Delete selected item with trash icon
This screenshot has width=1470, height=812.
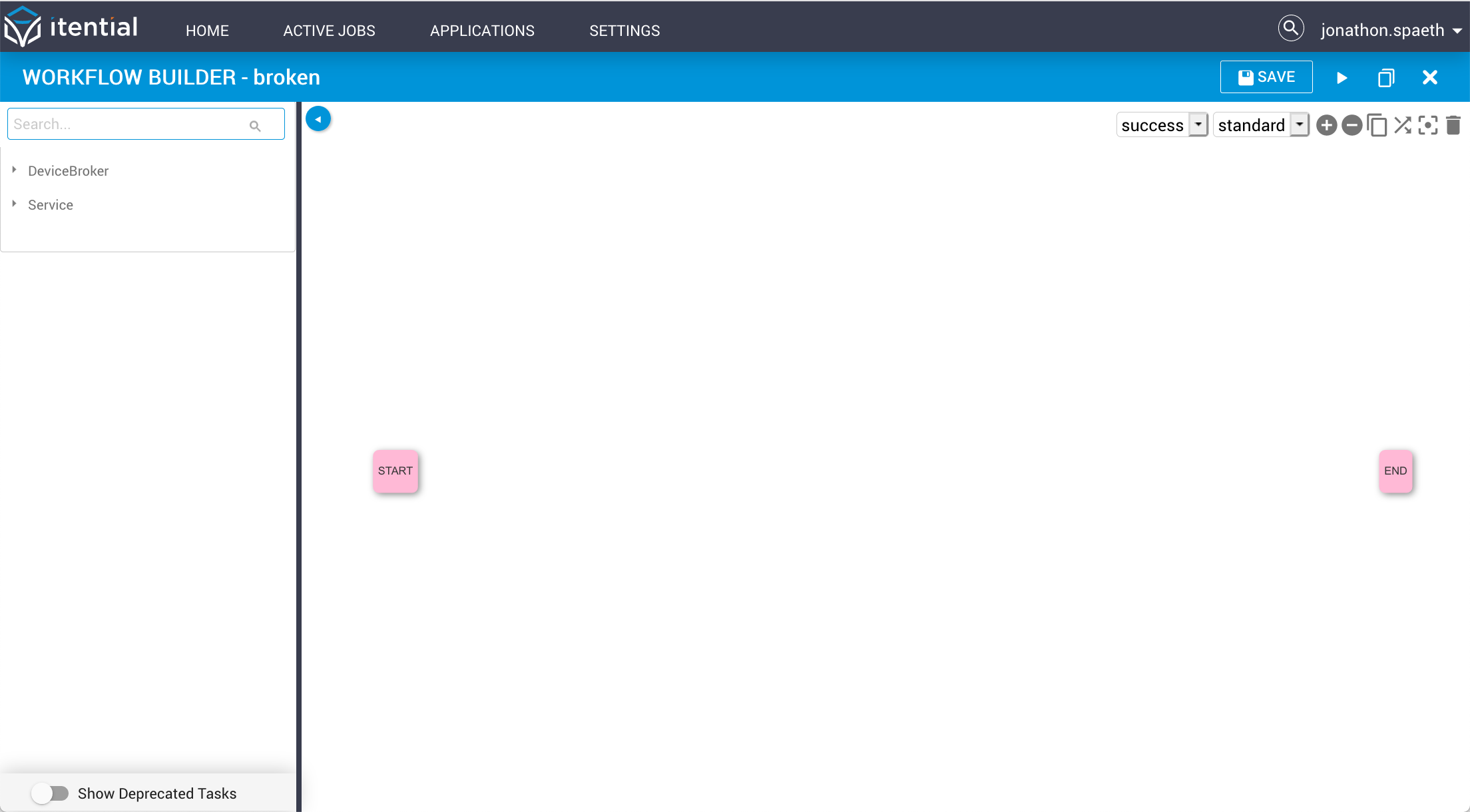1453,125
